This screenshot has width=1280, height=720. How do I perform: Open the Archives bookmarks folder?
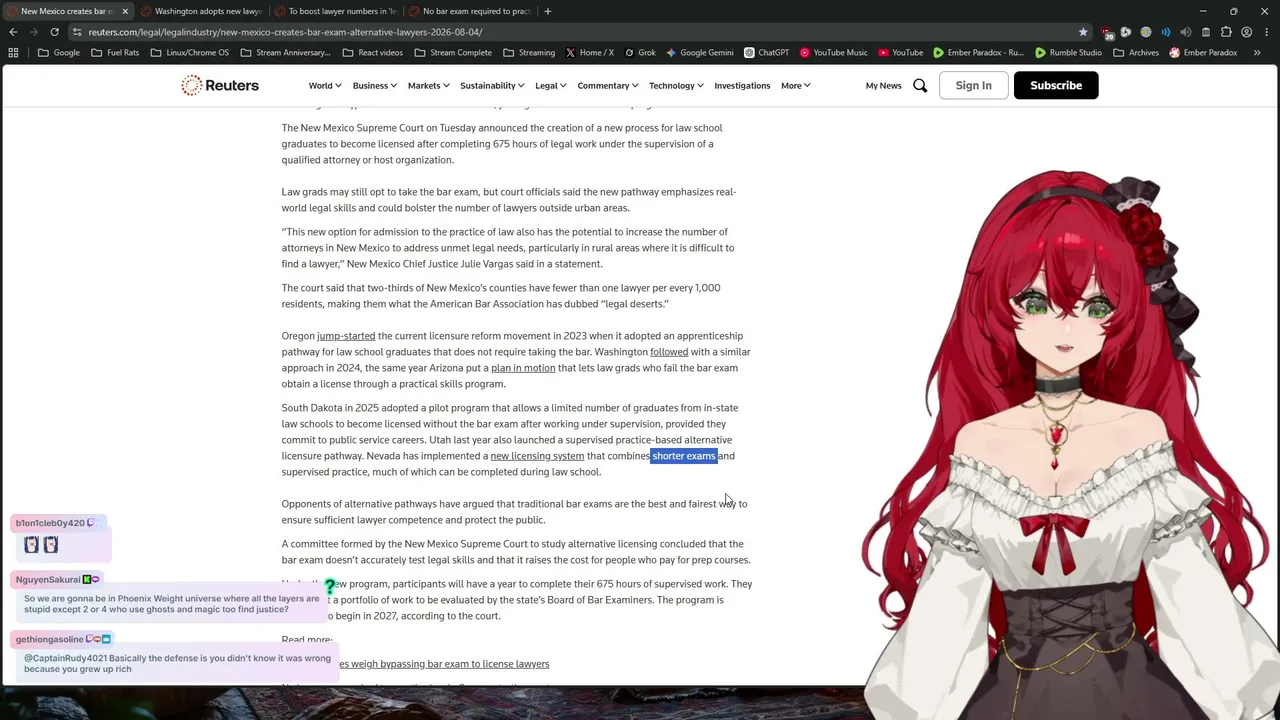tap(1135, 53)
